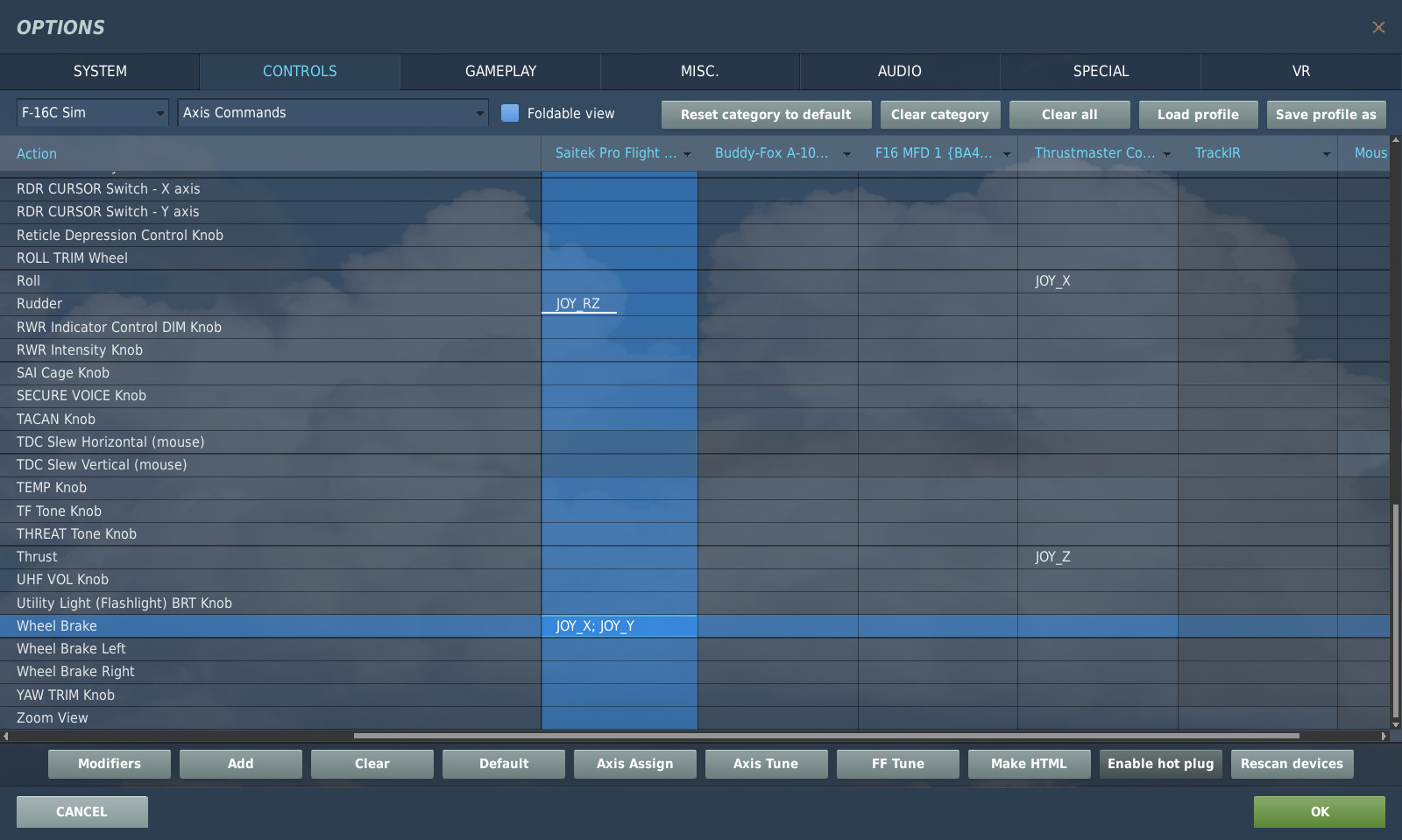Click the Clear category button
The image size is (1402, 840).
[x=940, y=115]
